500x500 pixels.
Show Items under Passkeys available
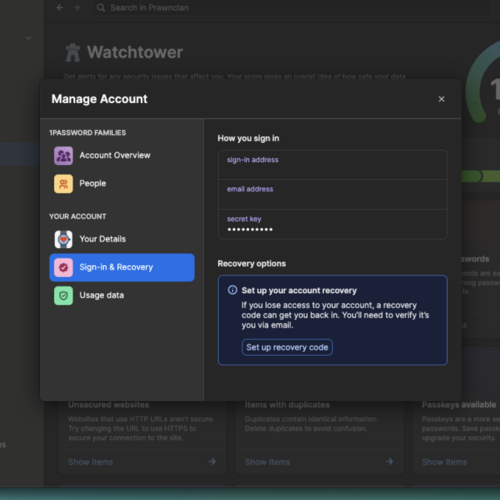444,462
